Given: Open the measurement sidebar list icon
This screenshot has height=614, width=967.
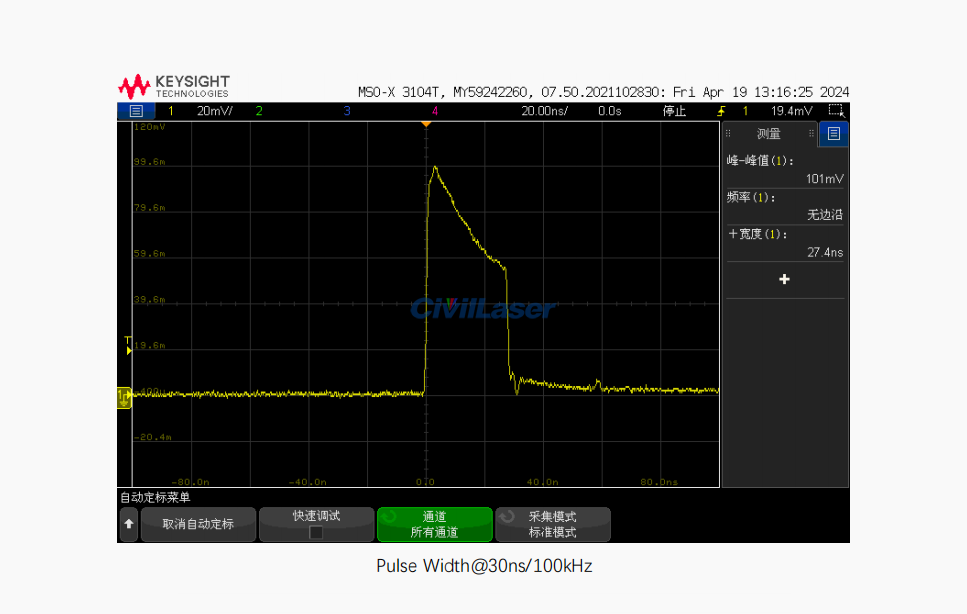Looking at the screenshot, I should tap(834, 134).
